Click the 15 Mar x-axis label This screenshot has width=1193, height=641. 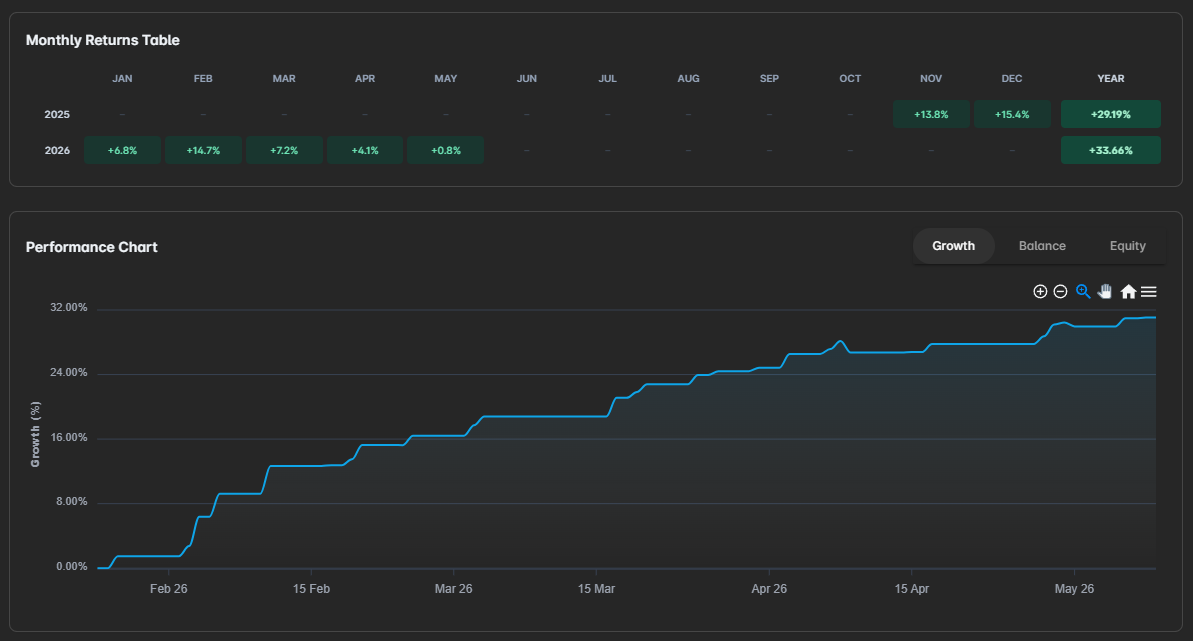tap(596, 588)
